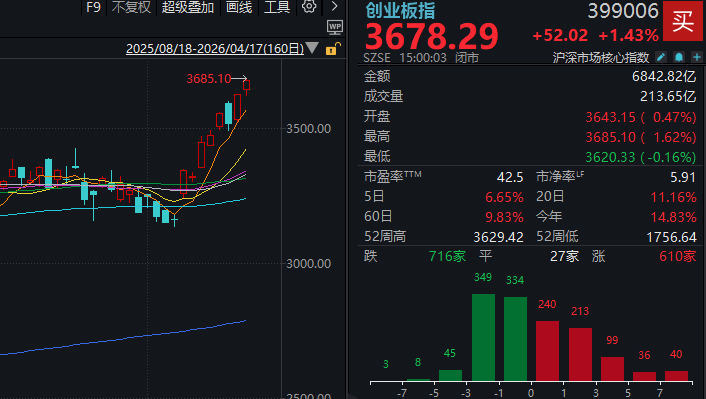The image size is (706, 399).
Task: Click the 52周高 value 3629.42
Action: tap(498, 237)
